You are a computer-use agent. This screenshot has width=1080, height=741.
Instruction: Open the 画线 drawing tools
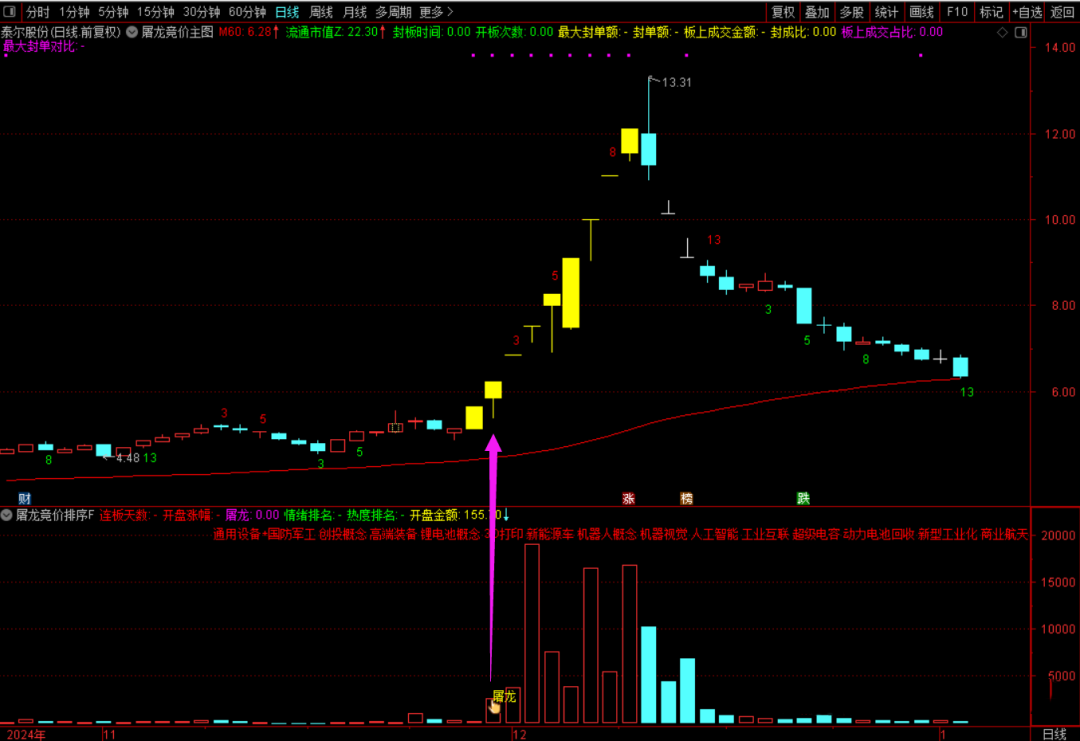(921, 12)
